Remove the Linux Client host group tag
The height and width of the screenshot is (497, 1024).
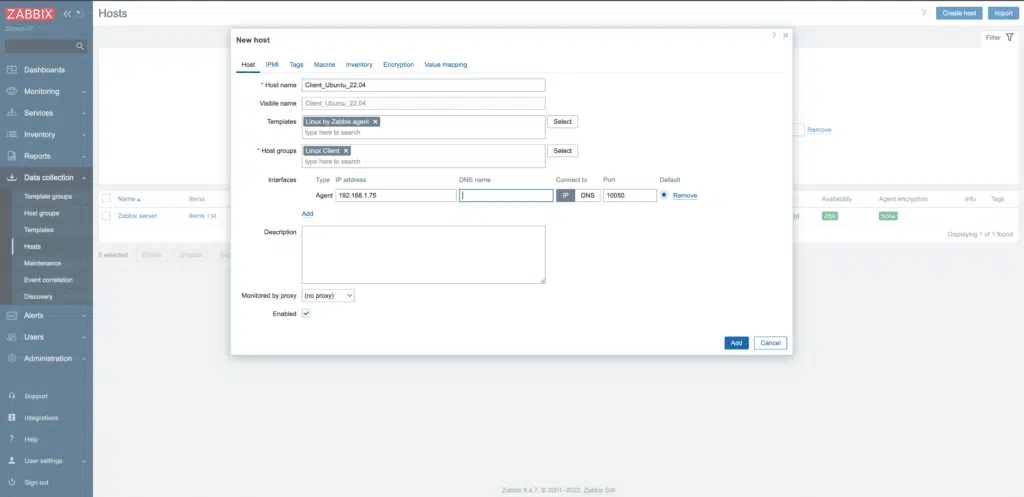346,151
